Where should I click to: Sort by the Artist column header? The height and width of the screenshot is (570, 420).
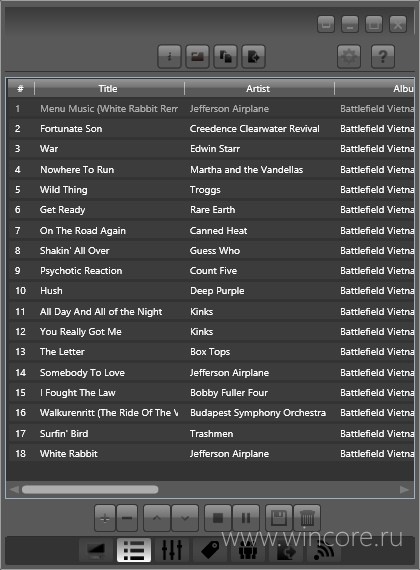pyautogui.click(x=258, y=89)
